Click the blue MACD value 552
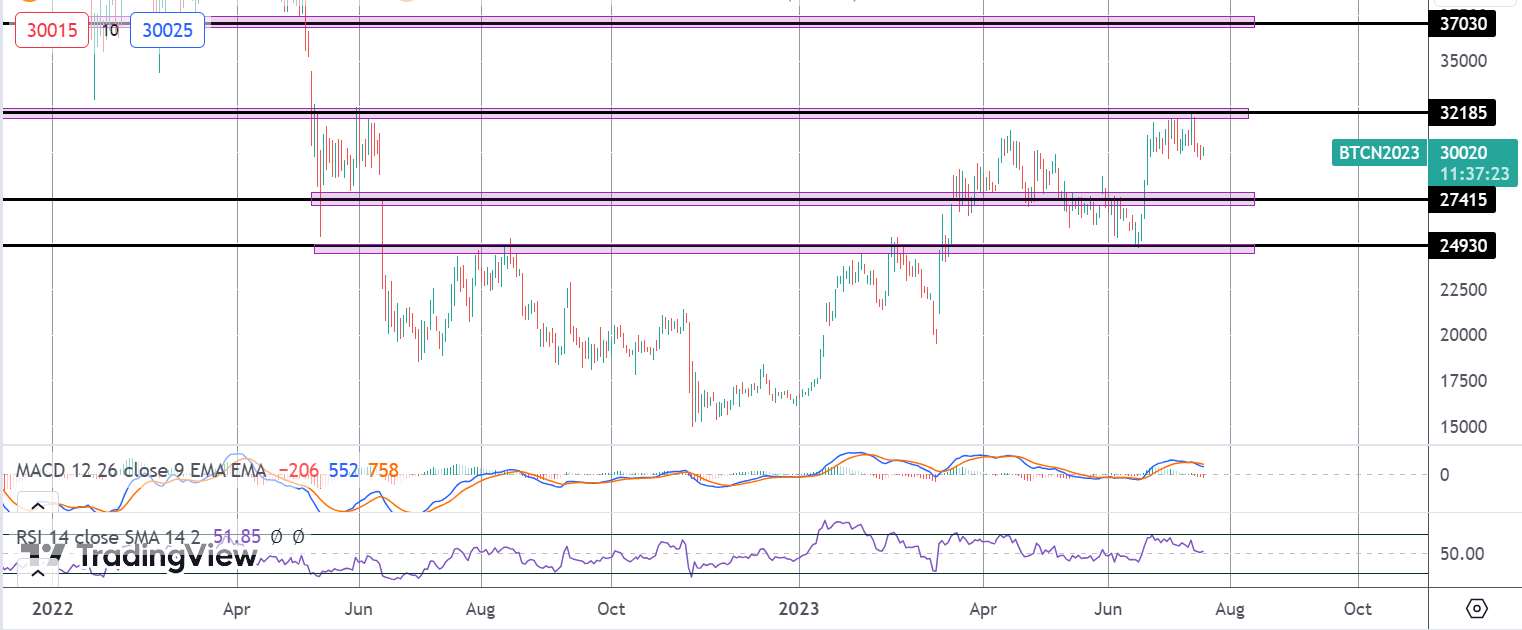Image resolution: width=1522 pixels, height=630 pixels. point(344,470)
